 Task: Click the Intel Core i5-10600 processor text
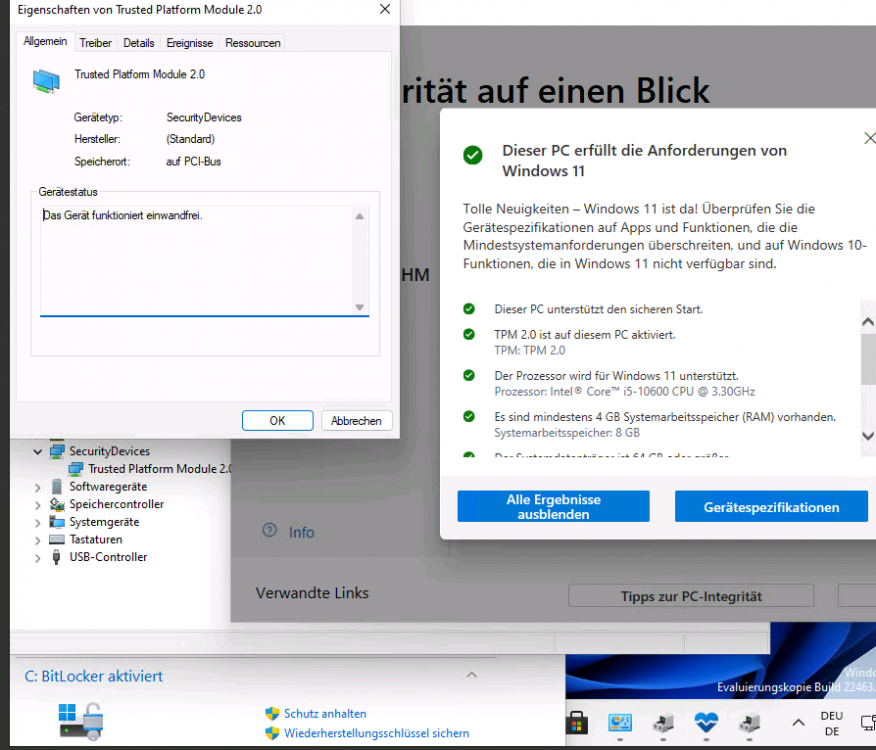coord(625,391)
